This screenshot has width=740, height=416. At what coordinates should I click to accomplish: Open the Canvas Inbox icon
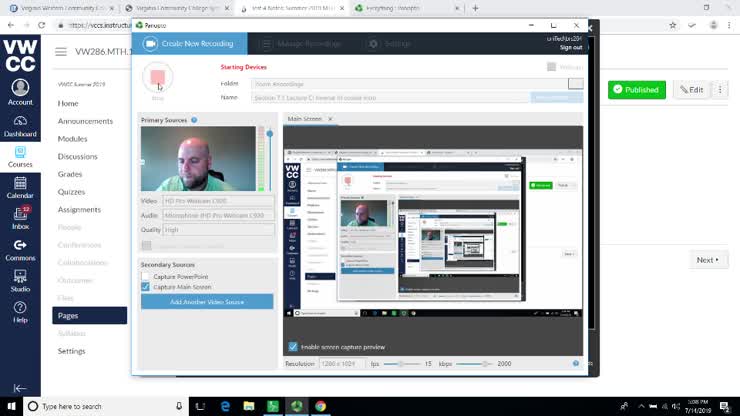[20, 216]
